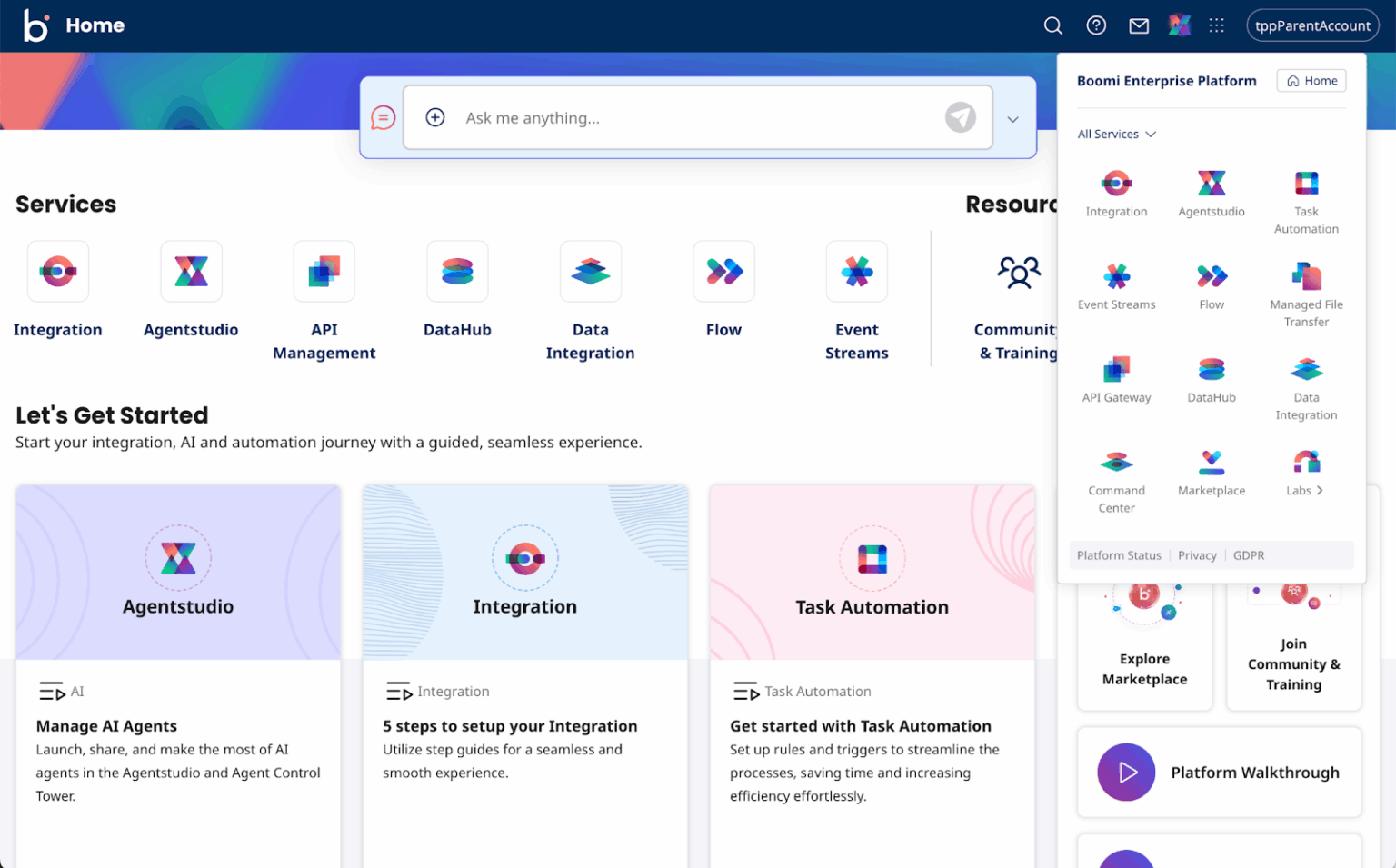Open API Gateway in the services panel
This screenshot has width=1396, height=868.
point(1116,379)
